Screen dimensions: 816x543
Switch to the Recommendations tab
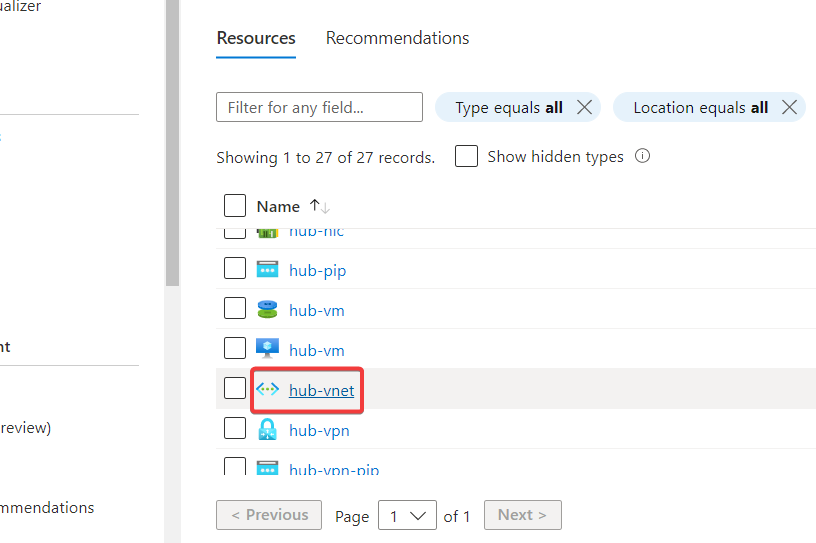pos(397,38)
